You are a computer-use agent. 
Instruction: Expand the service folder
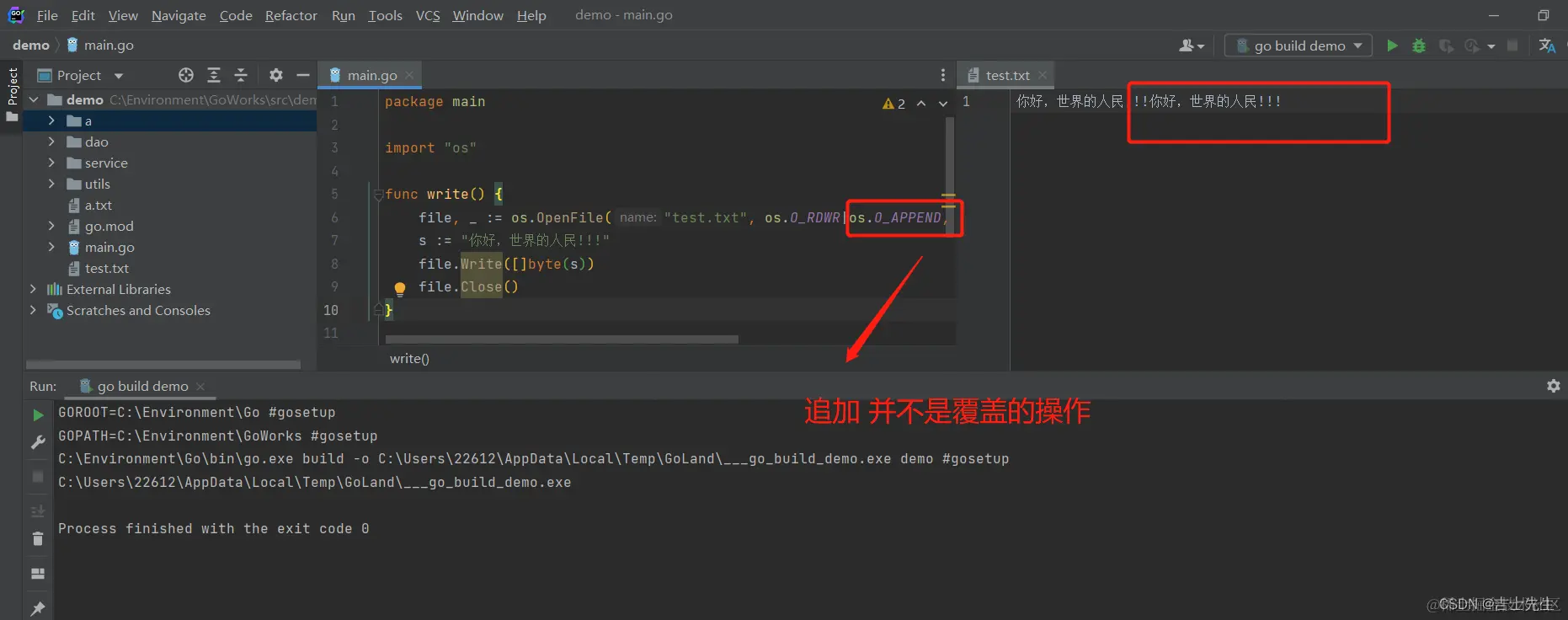click(51, 163)
